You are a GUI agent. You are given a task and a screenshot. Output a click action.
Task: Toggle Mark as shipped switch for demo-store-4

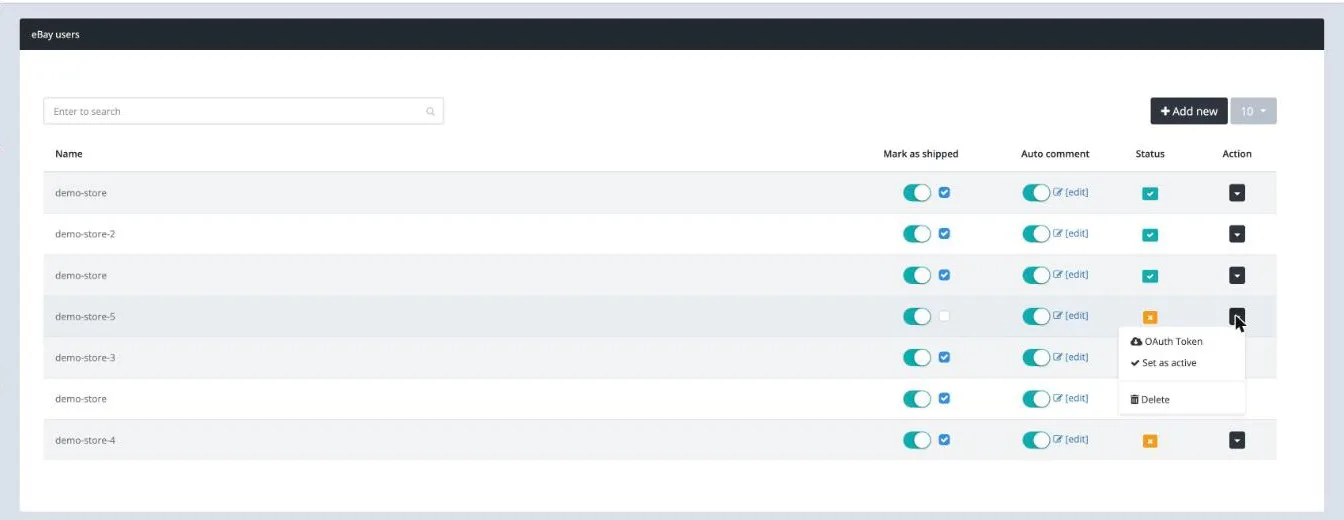coord(917,440)
